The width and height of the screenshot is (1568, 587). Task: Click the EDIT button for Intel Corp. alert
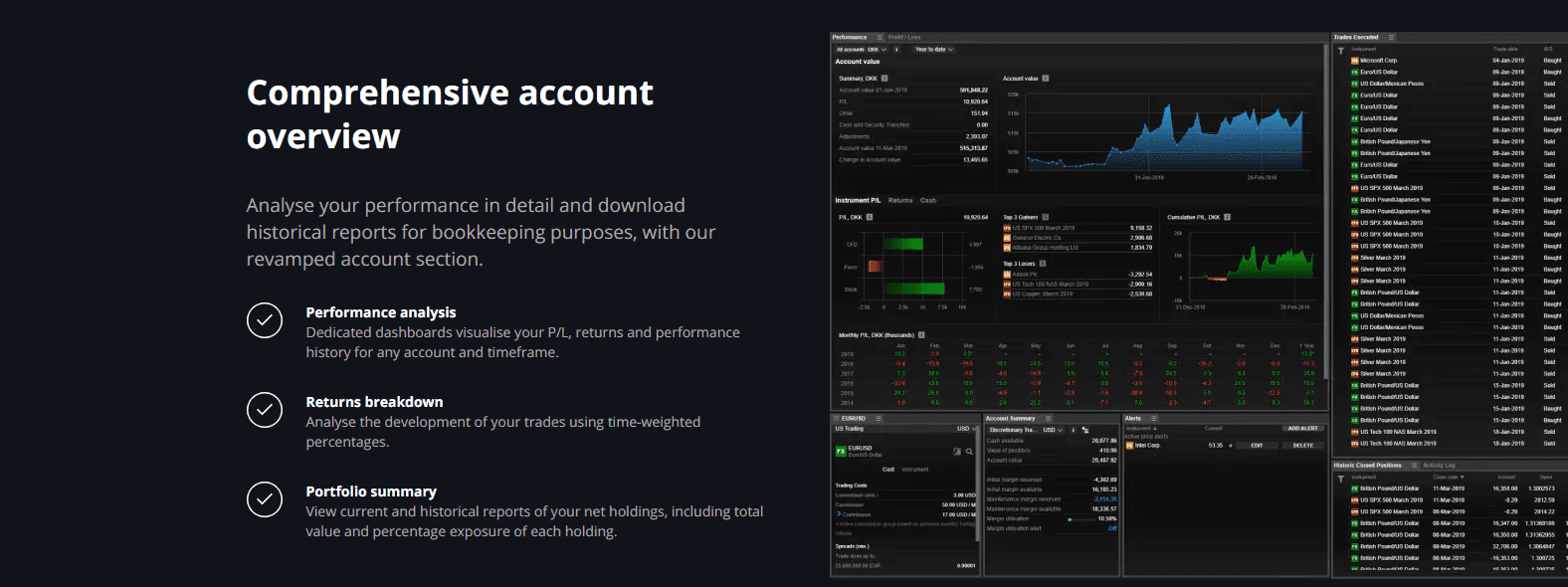tap(1257, 446)
